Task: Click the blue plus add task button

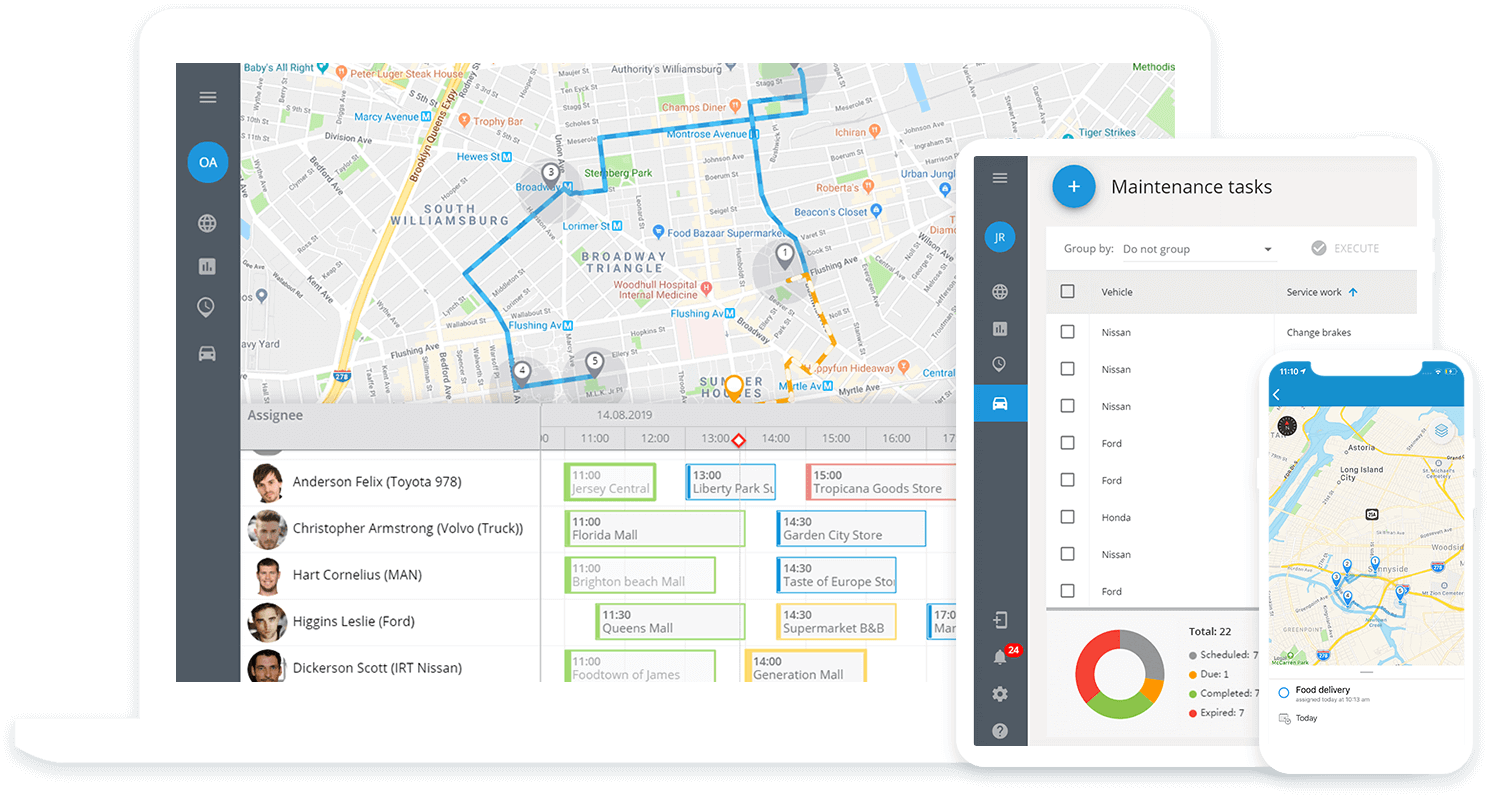Action: click(1074, 186)
